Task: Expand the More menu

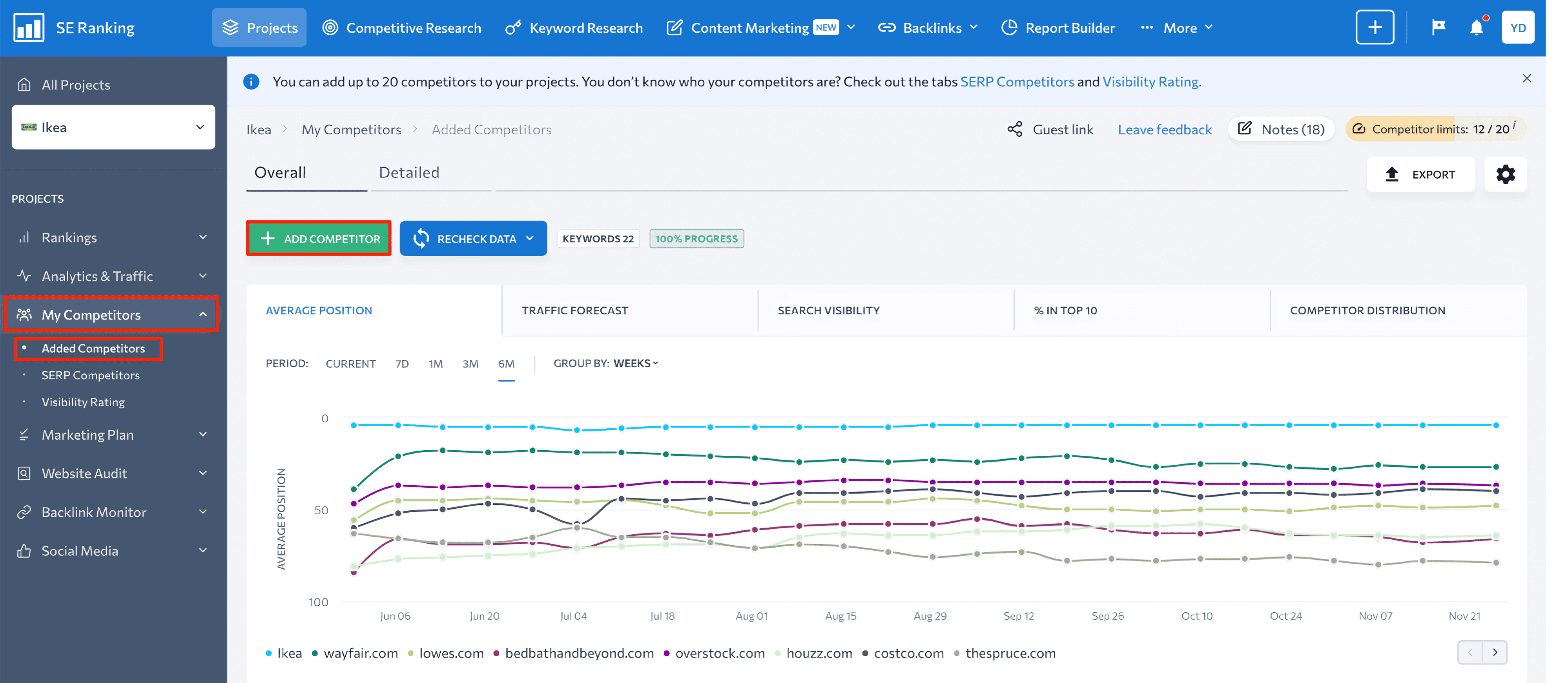Action: tap(1177, 28)
